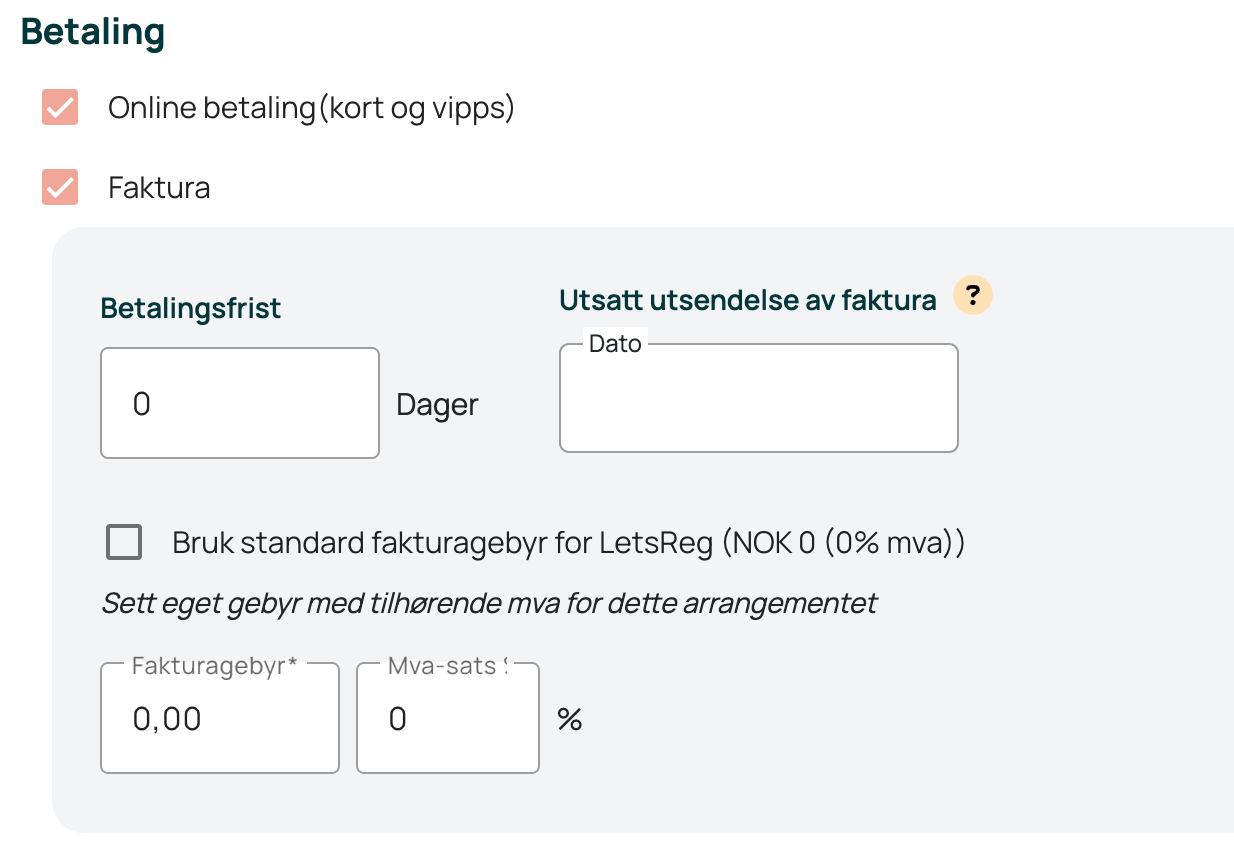Viewport: 1234px width, 860px height.
Task: Click the Betaling section heading
Action: pyautogui.click(x=93, y=32)
